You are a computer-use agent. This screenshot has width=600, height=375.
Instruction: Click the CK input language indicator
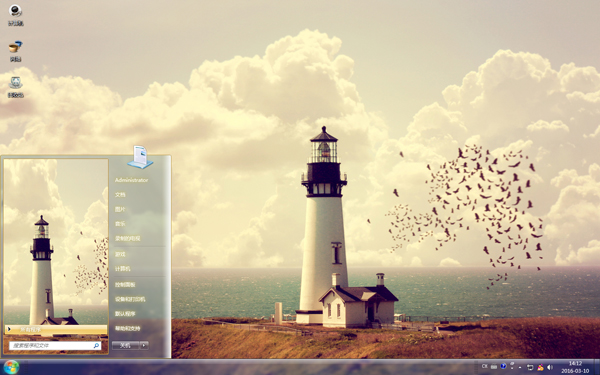(x=484, y=367)
